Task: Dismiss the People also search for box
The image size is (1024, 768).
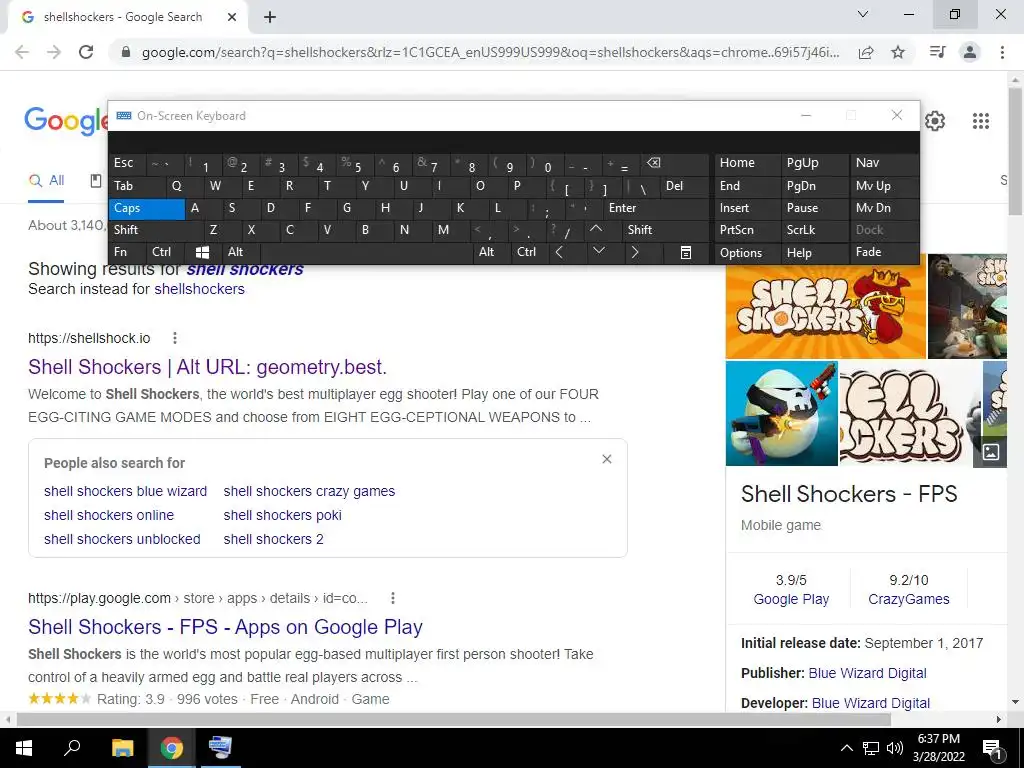Action: click(x=607, y=459)
